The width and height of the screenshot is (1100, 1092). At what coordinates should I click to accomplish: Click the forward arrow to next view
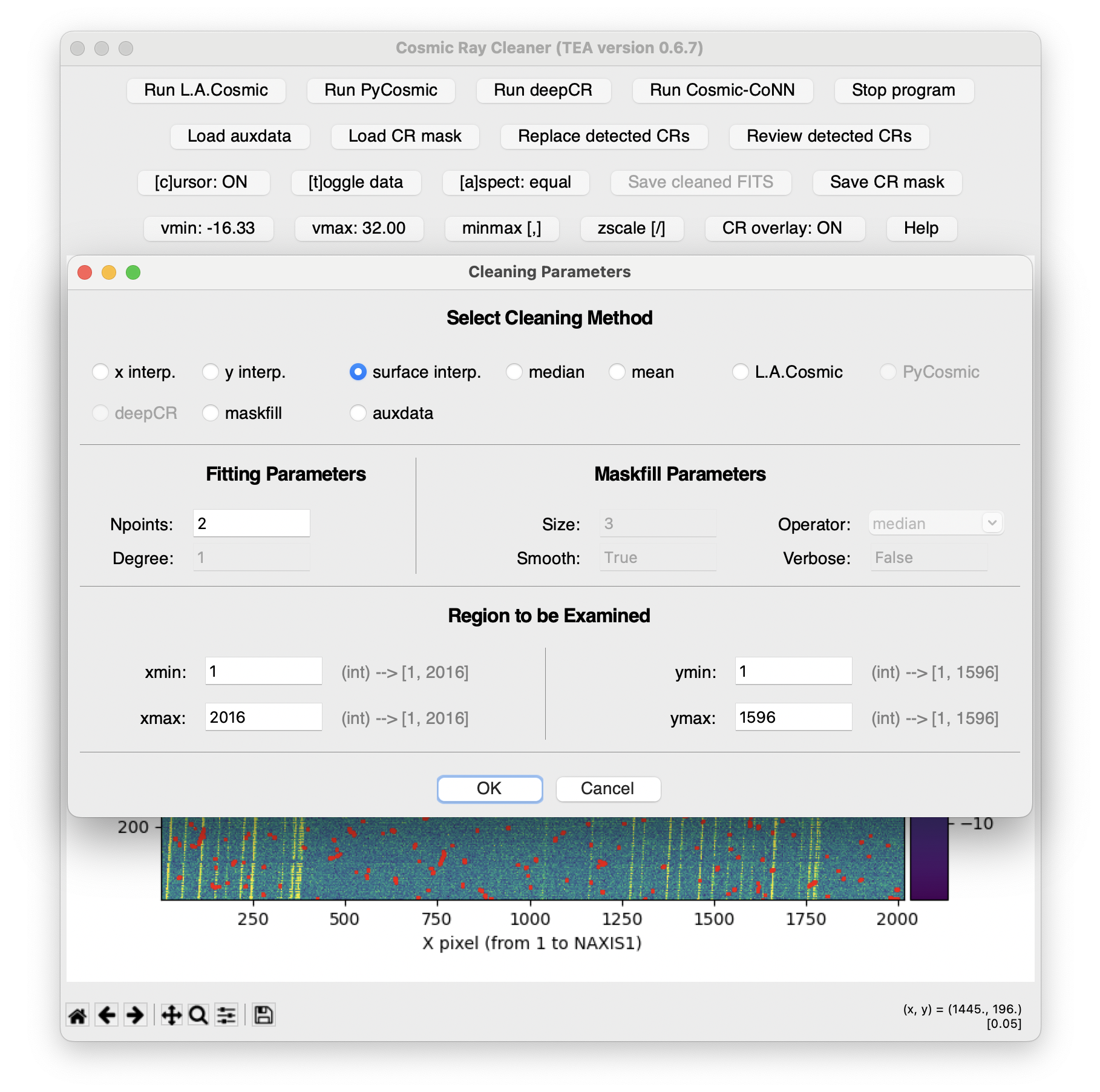(135, 1015)
